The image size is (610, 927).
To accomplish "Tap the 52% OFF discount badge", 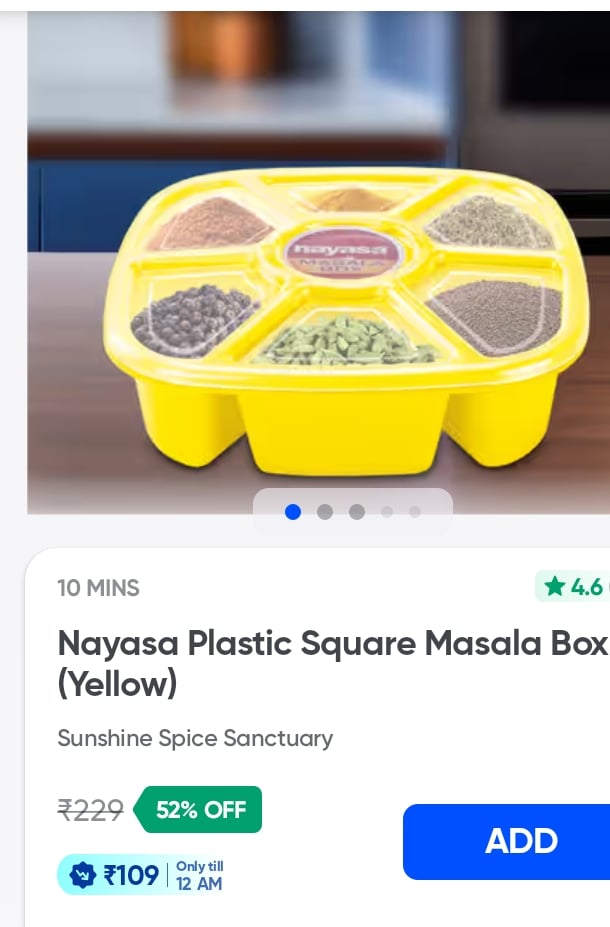I will (200, 809).
